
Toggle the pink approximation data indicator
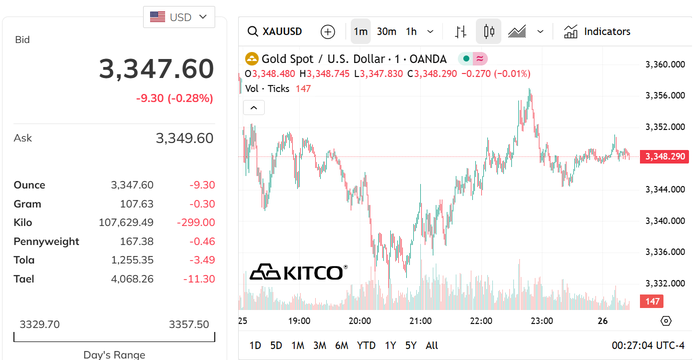pyautogui.click(x=480, y=59)
